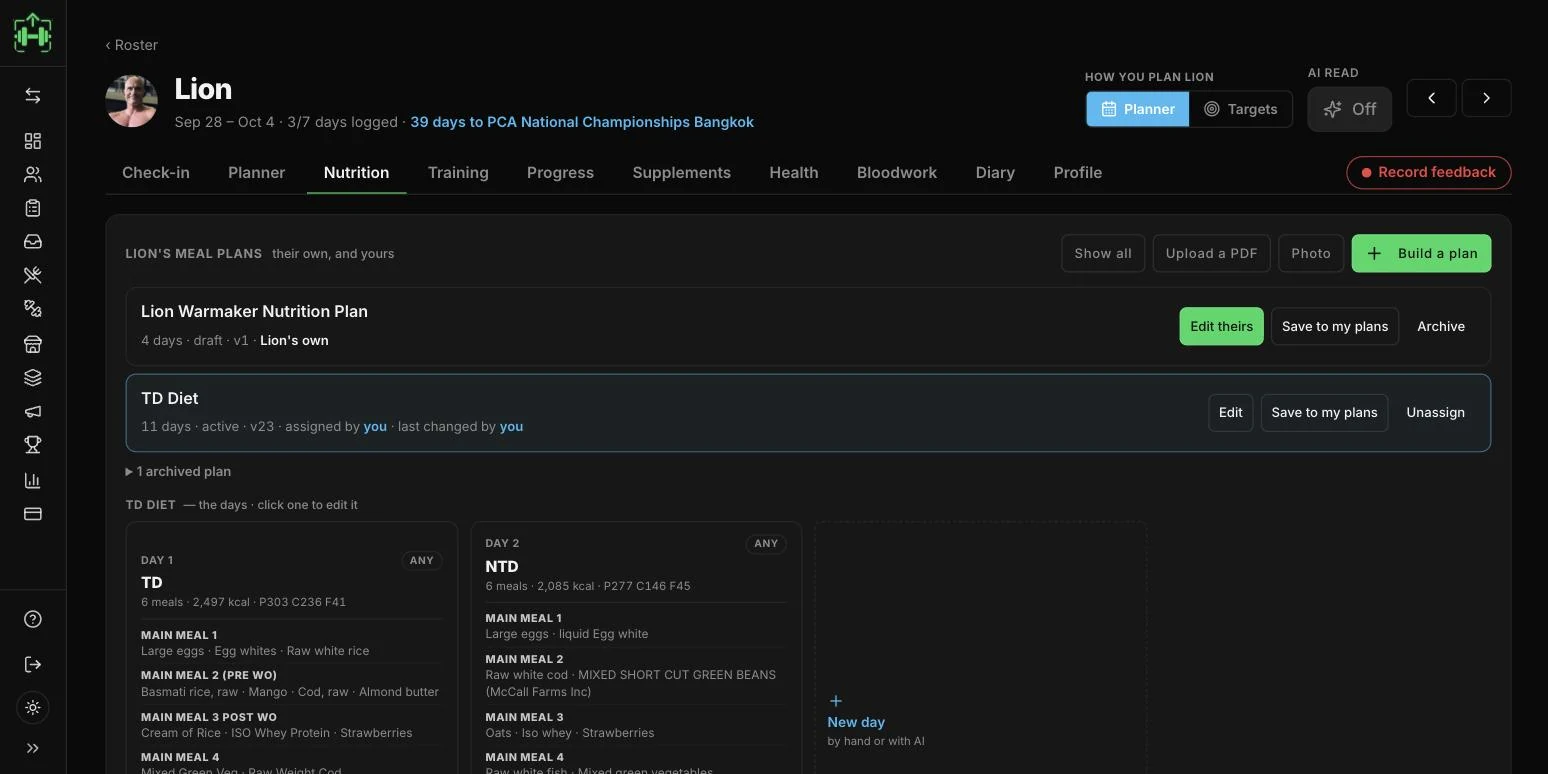Click Show all meal plans button
The image size is (1548, 774).
(1103, 253)
